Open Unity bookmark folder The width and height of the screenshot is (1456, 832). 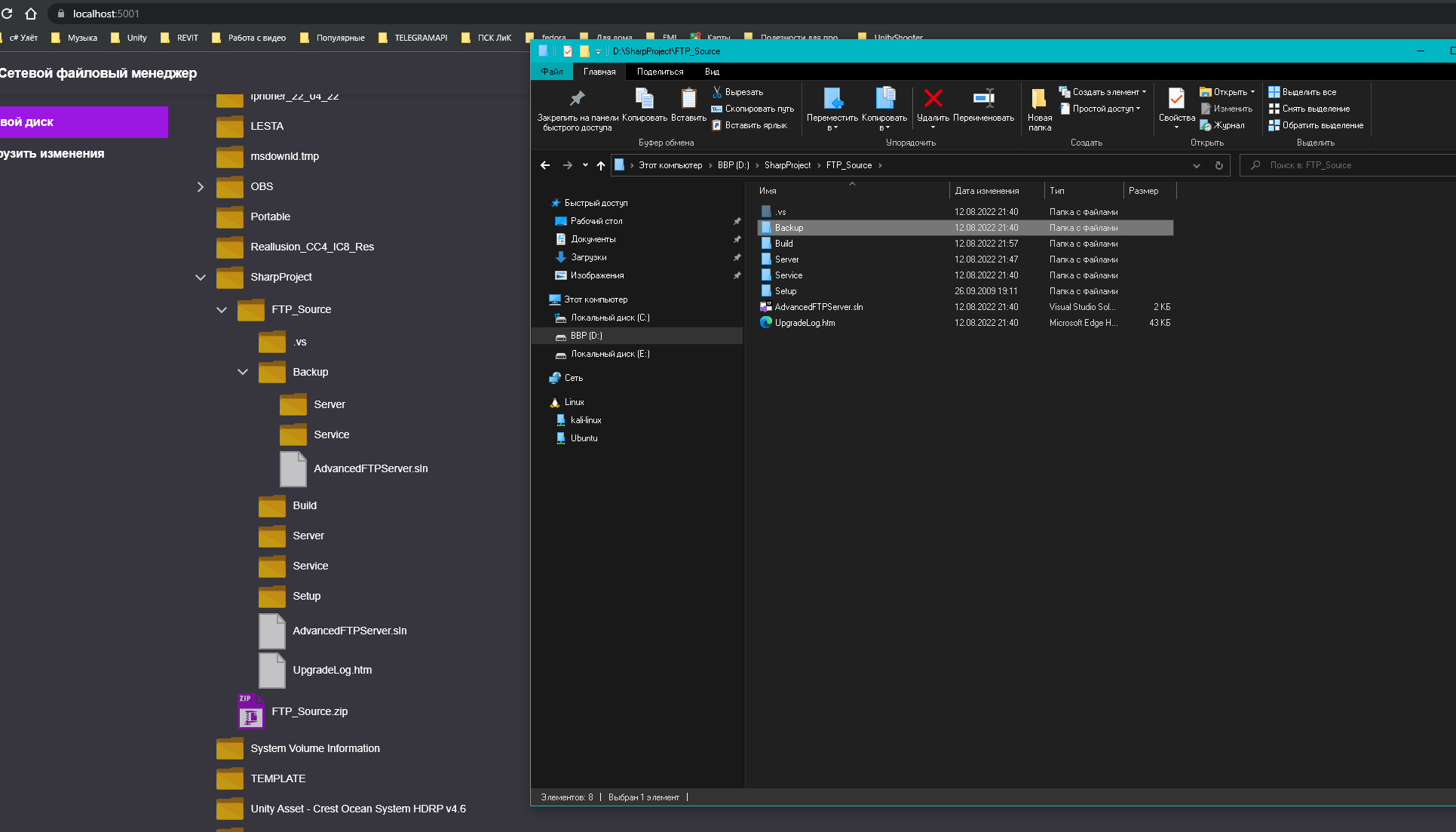pos(129,38)
